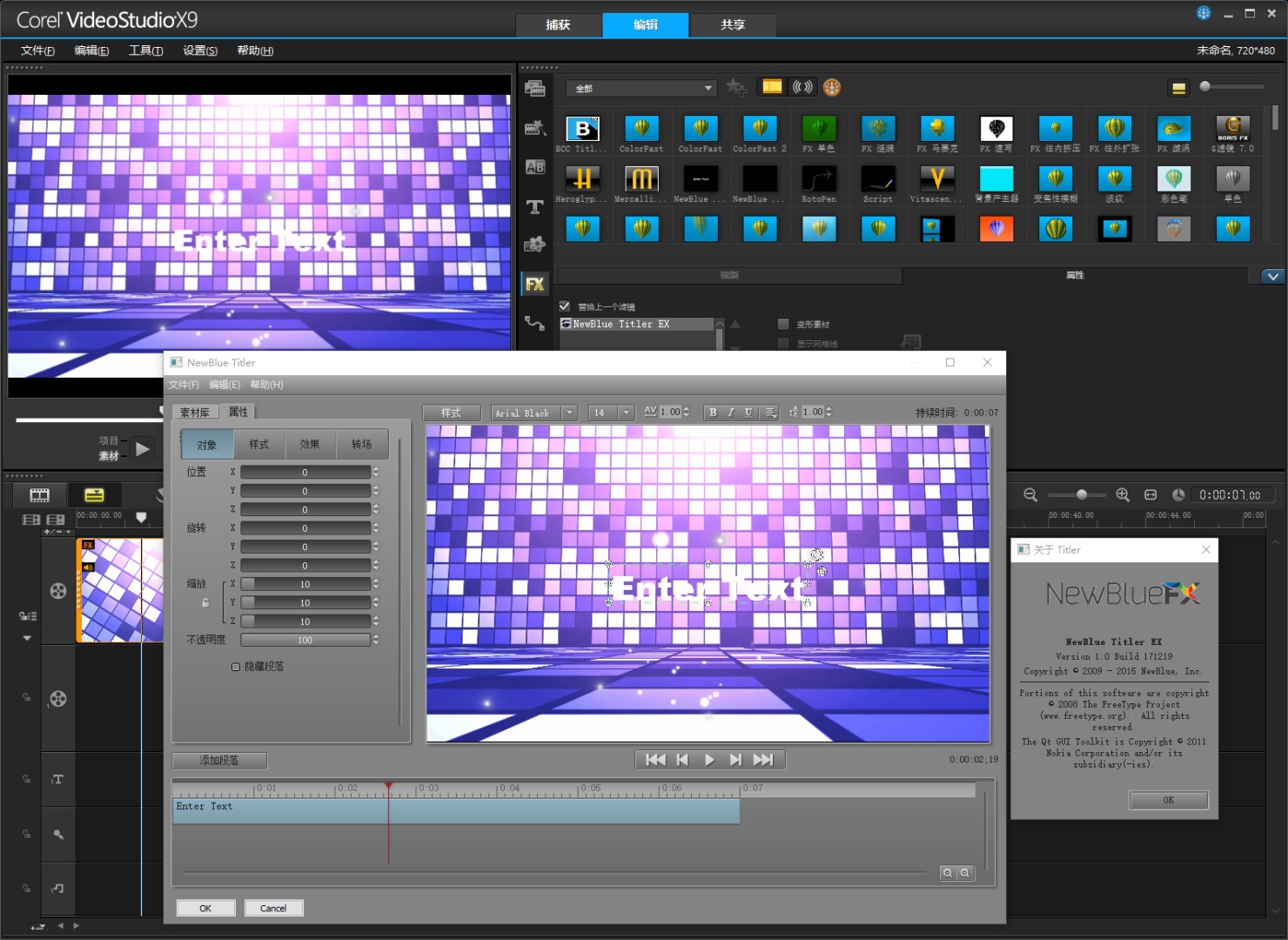The width and height of the screenshot is (1288, 940).
Task: Open the Graphic library icon
Action: [534, 245]
